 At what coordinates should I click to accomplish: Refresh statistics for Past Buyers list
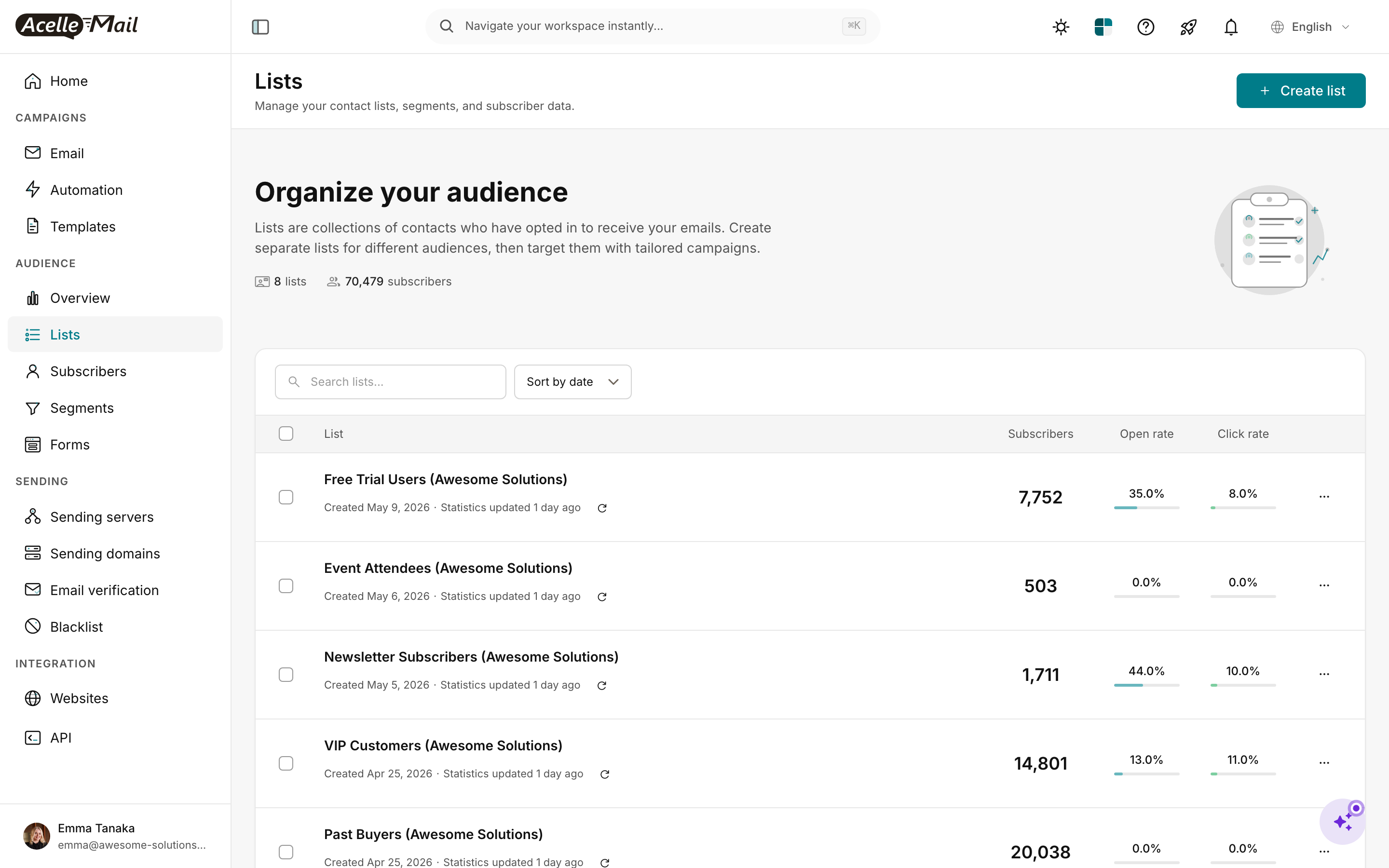click(x=604, y=863)
